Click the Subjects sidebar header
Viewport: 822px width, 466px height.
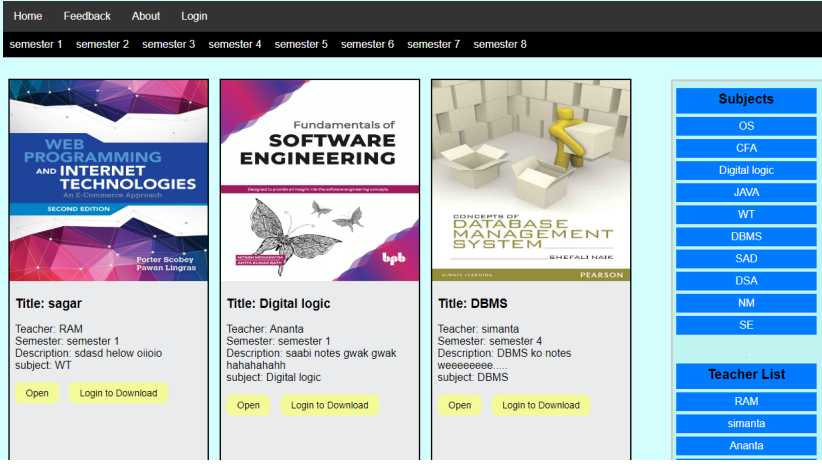[746, 100]
